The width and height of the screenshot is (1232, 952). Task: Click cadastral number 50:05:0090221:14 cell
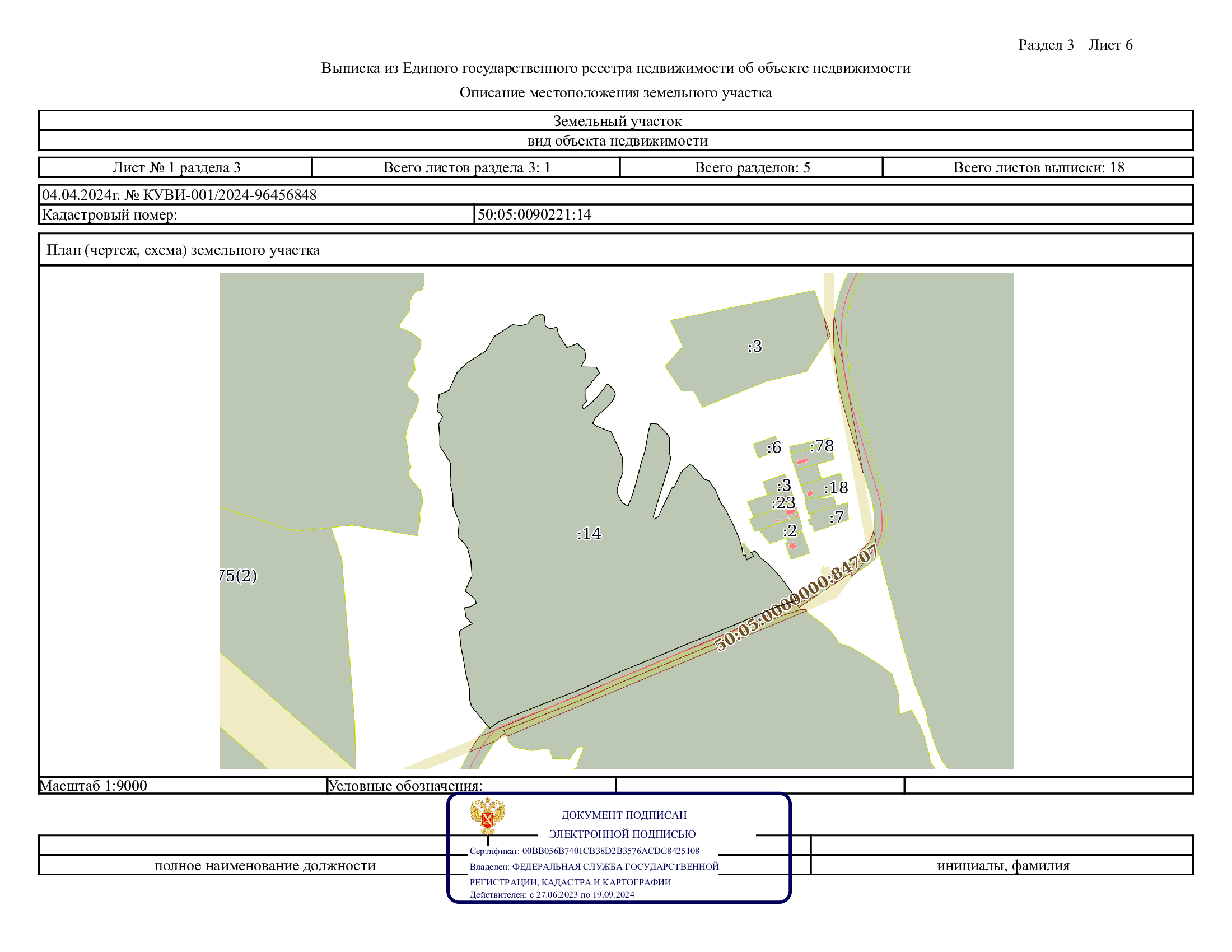click(534, 214)
